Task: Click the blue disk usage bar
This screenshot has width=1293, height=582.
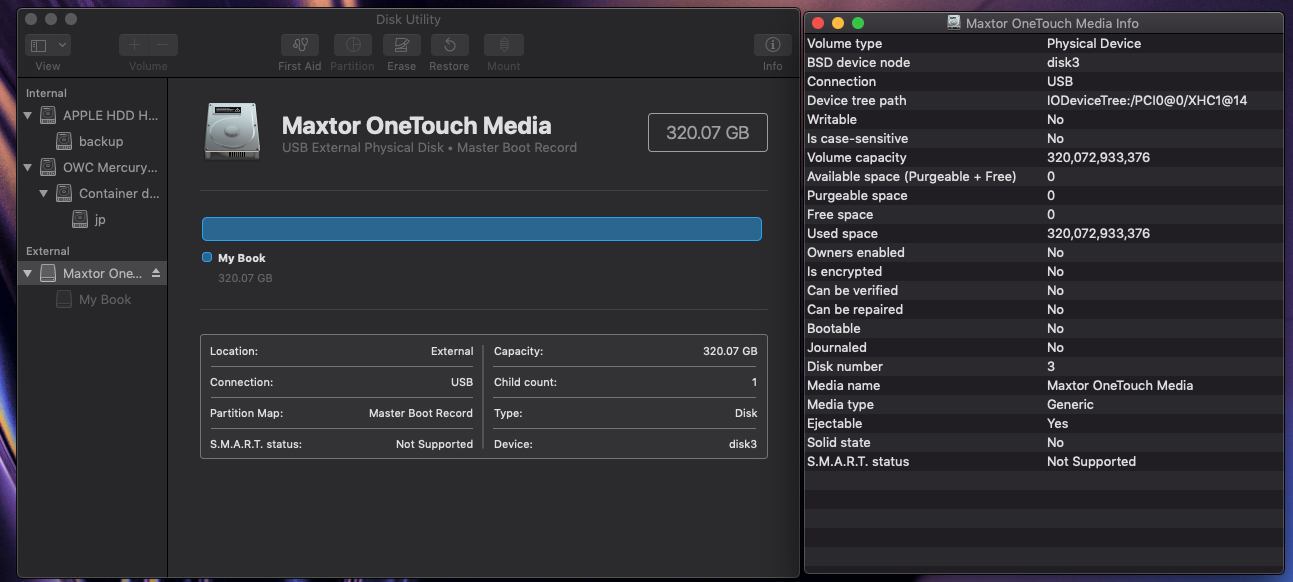Action: (x=482, y=229)
